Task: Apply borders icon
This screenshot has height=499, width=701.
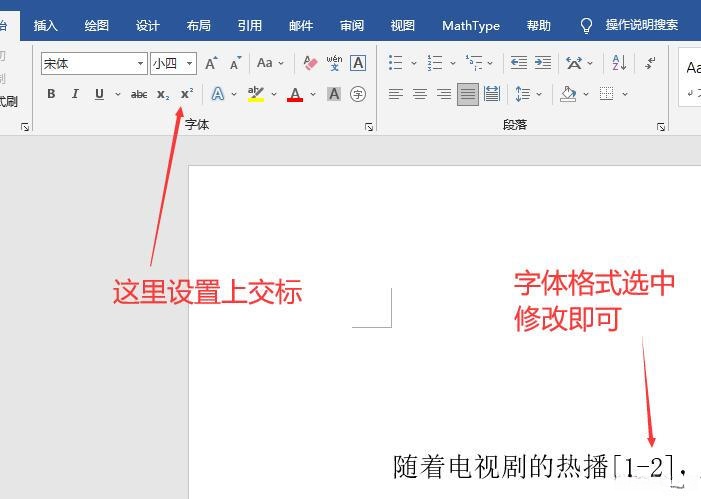Action: 607,94
